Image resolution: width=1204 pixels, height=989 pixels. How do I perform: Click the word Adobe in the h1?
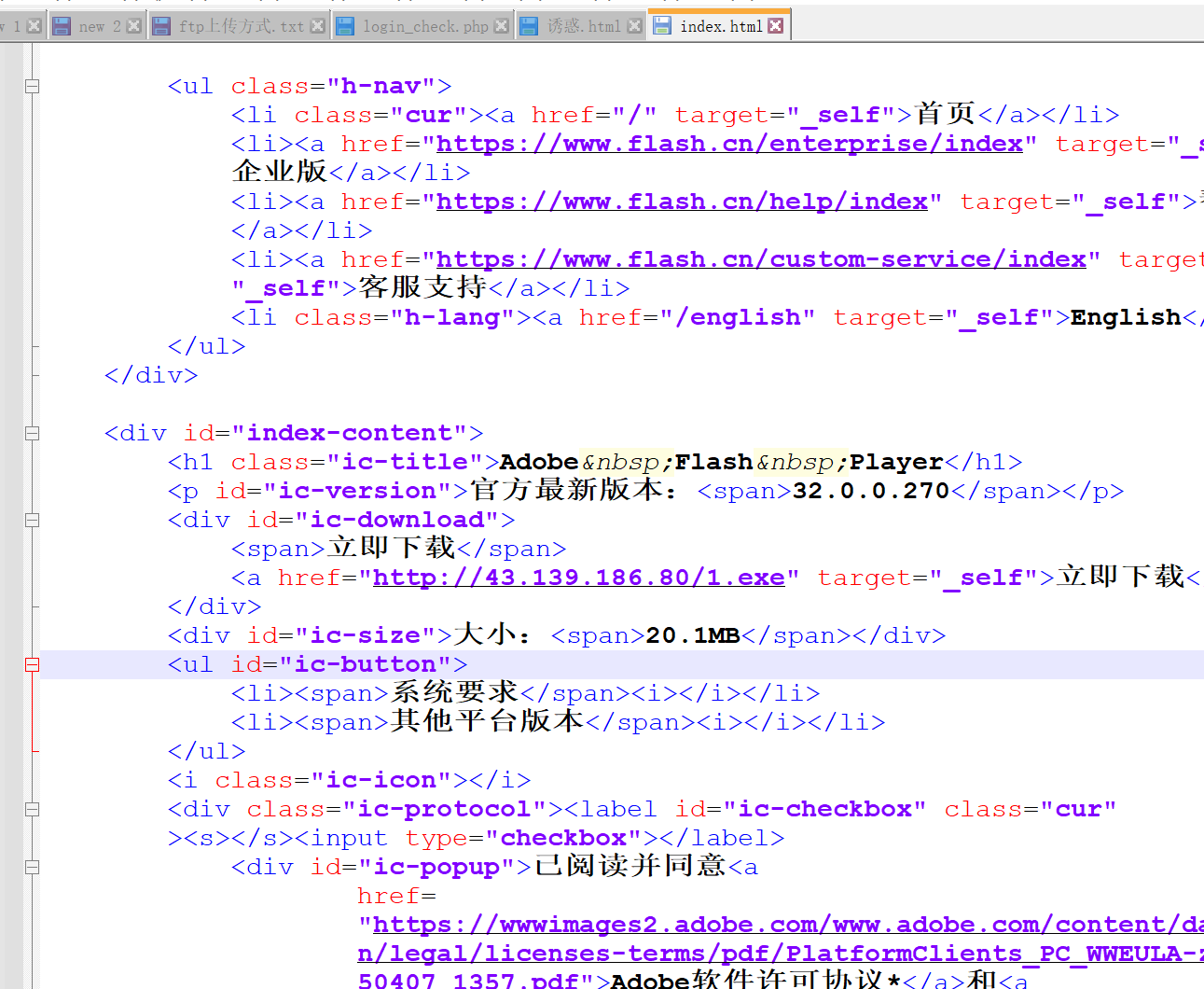point(539,462)
